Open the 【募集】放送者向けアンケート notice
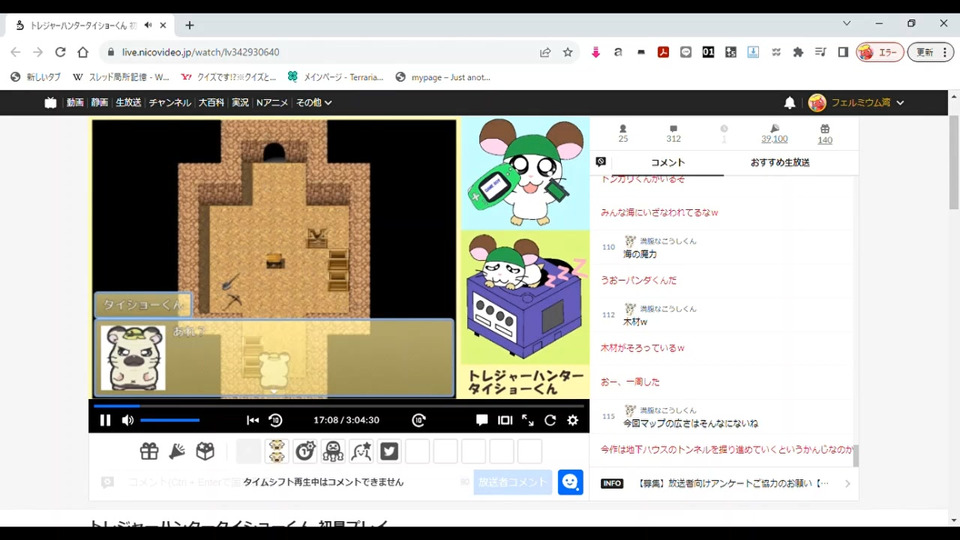This screenshot has width=960, height=540. [x=733, y=484]
